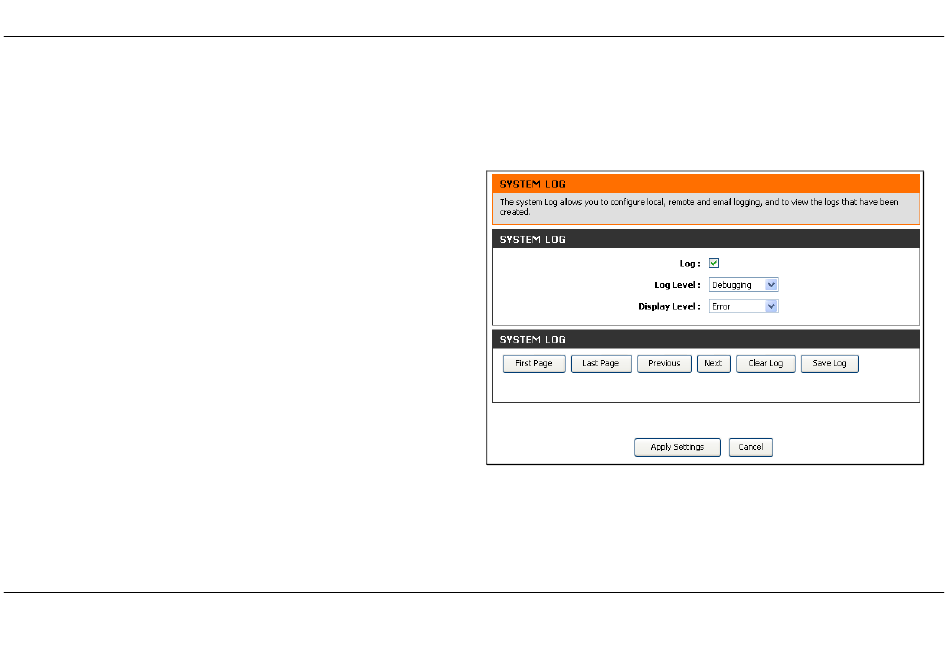Image resolution: width=950 pixels, height=654 pixels.
Task: Click the "Log Level :" label
Action: [x=677, y=286]
